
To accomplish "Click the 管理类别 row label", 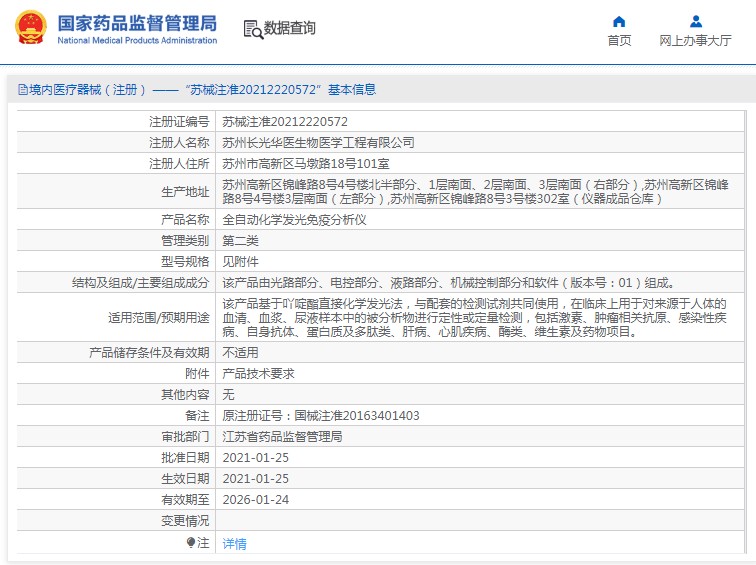I will click(x=185, y=241).
